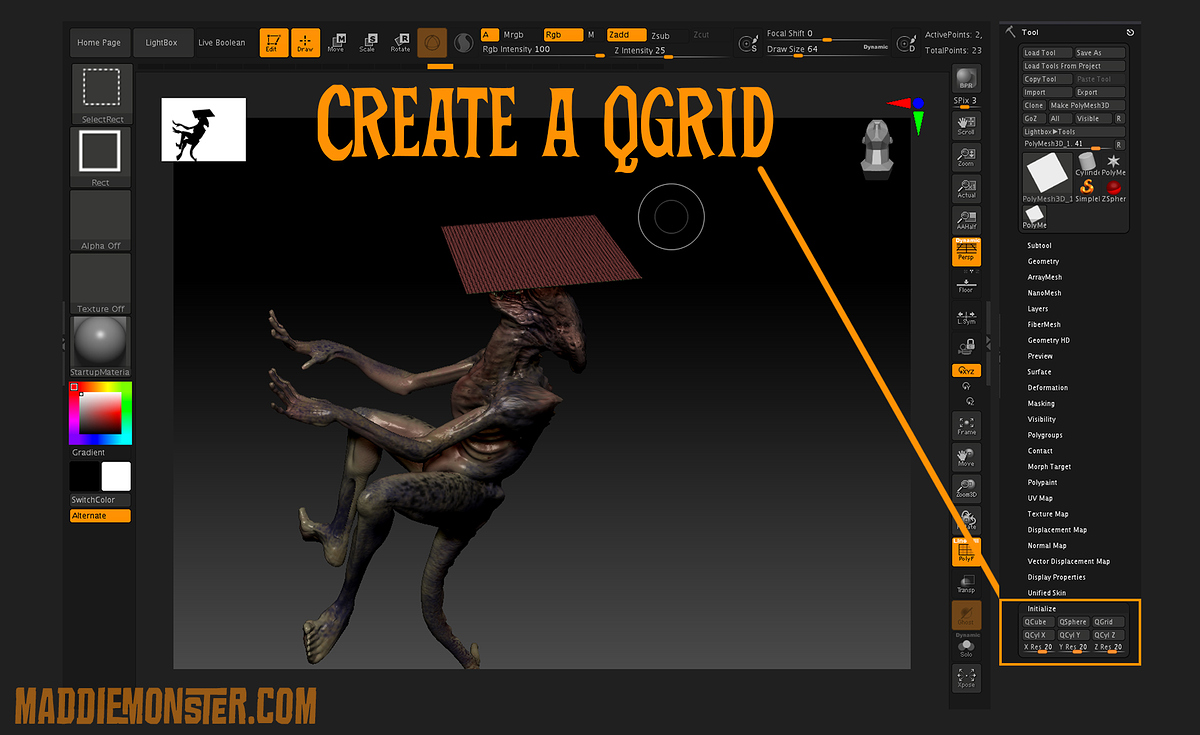Set canvas to Actual size

(966, 187)
